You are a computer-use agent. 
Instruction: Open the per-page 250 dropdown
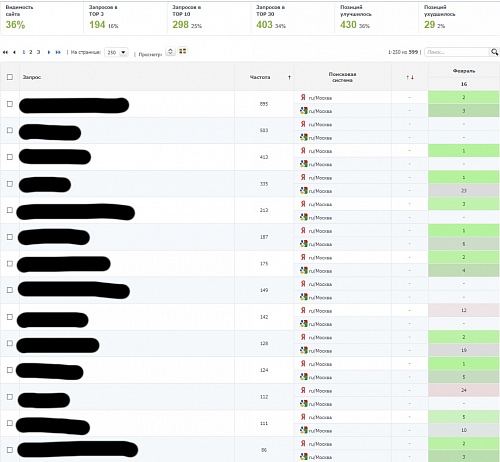[116, 52]
